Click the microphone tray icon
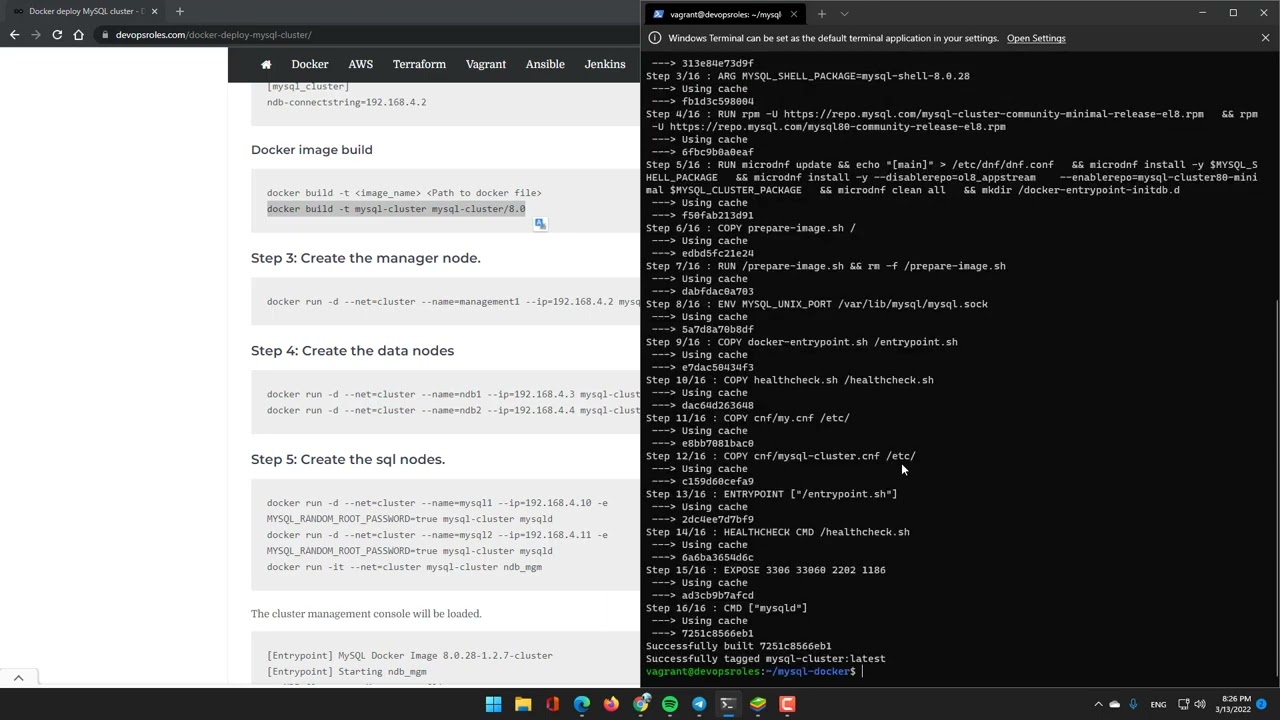Viewport: 1280px width, 720px height. (1134, 704)
